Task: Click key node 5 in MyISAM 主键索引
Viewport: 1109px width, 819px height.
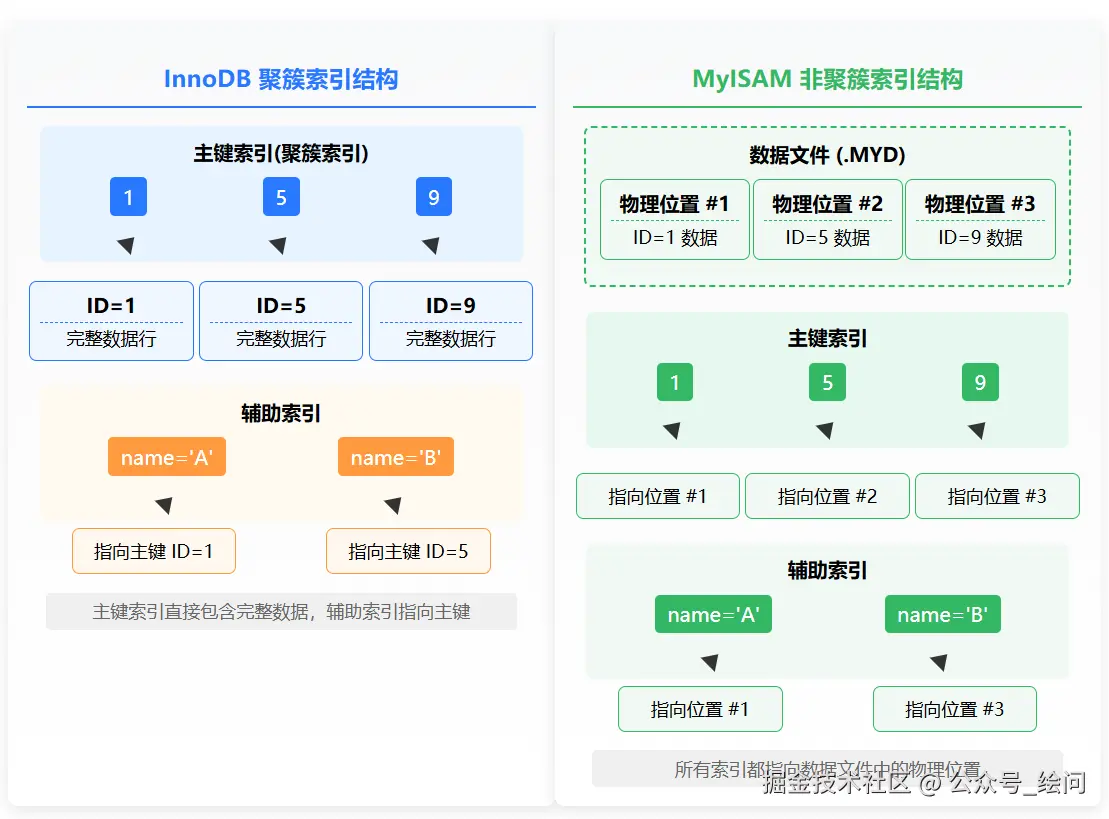Action: (827, 381)
